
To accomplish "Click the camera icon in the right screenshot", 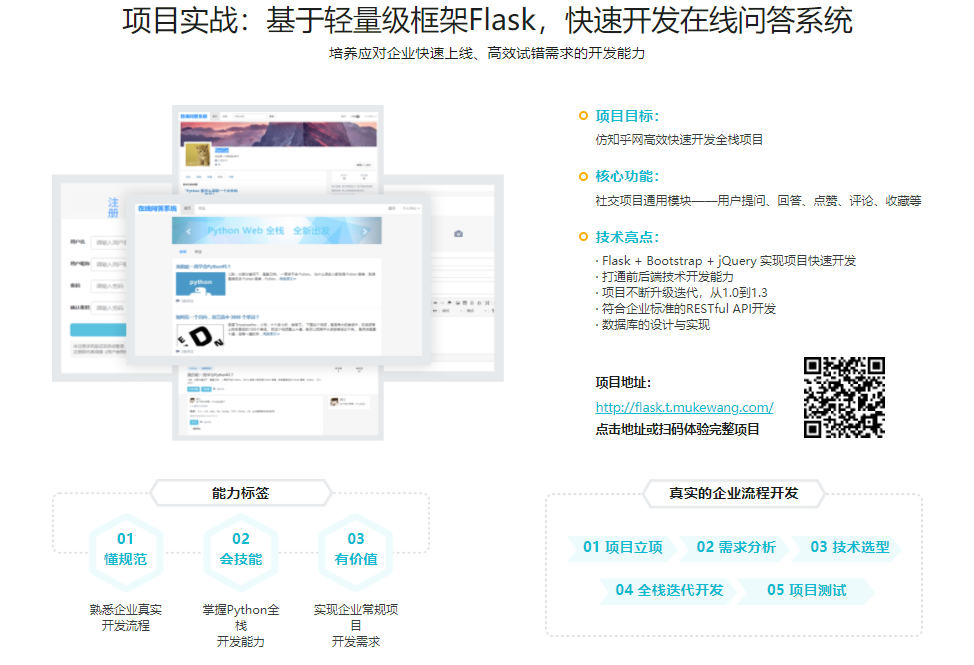I will click(458, 233).
